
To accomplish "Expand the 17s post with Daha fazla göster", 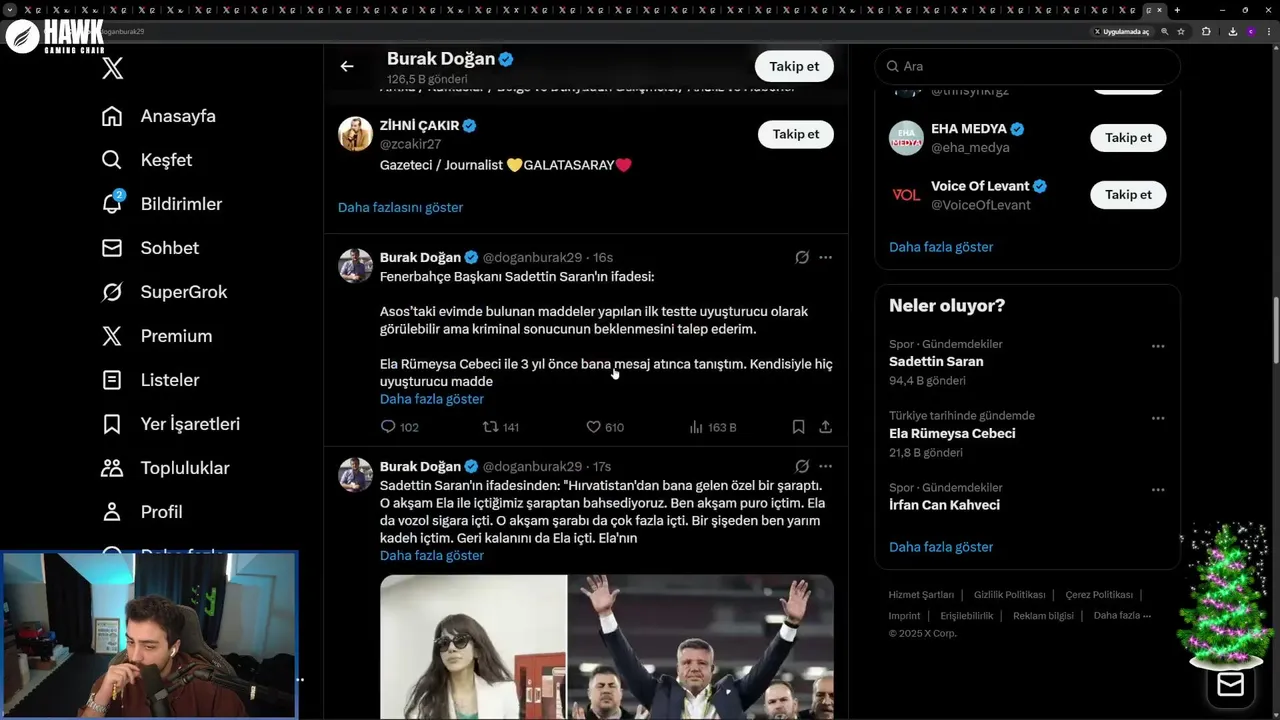I will click(x=432, y=555).
